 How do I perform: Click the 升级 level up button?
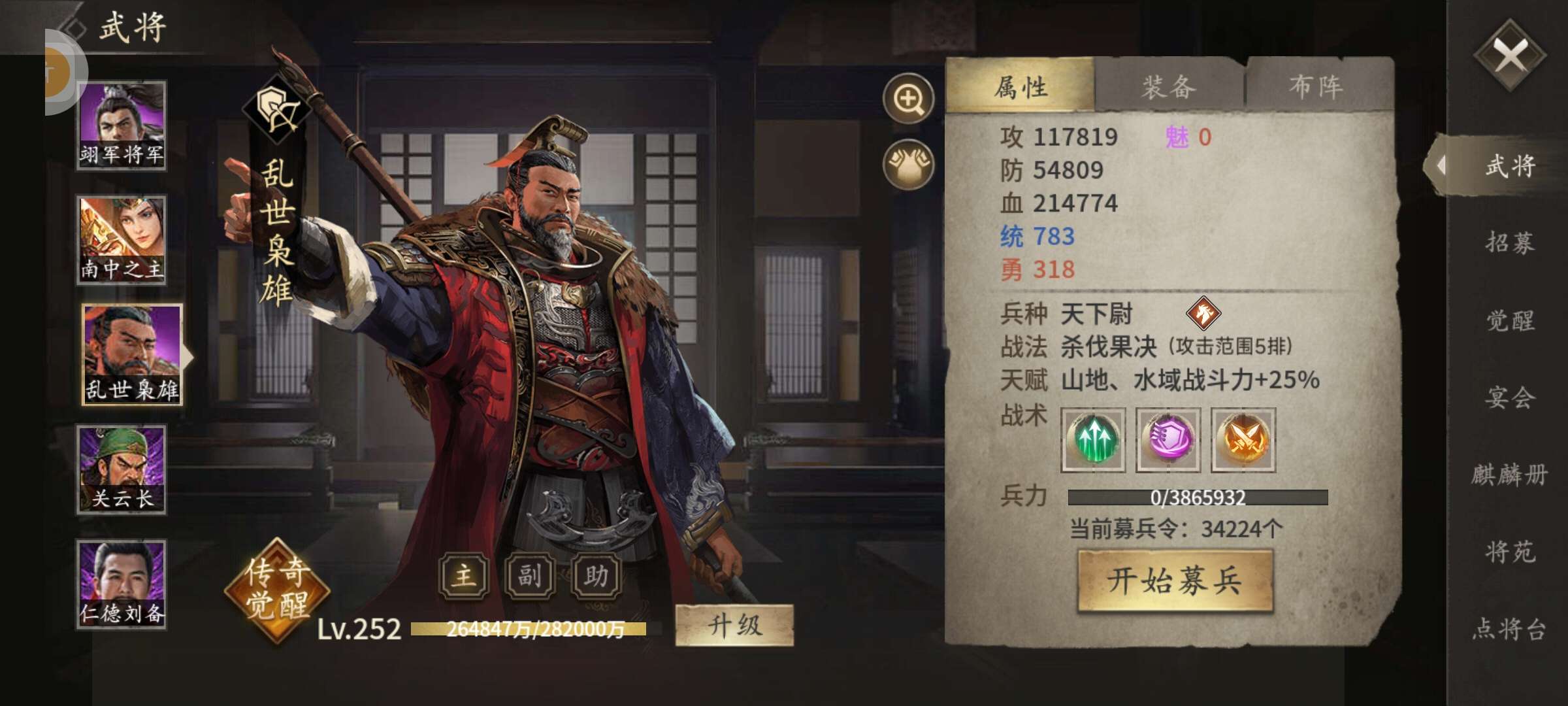pyautogui.click(x=734, y=626)
